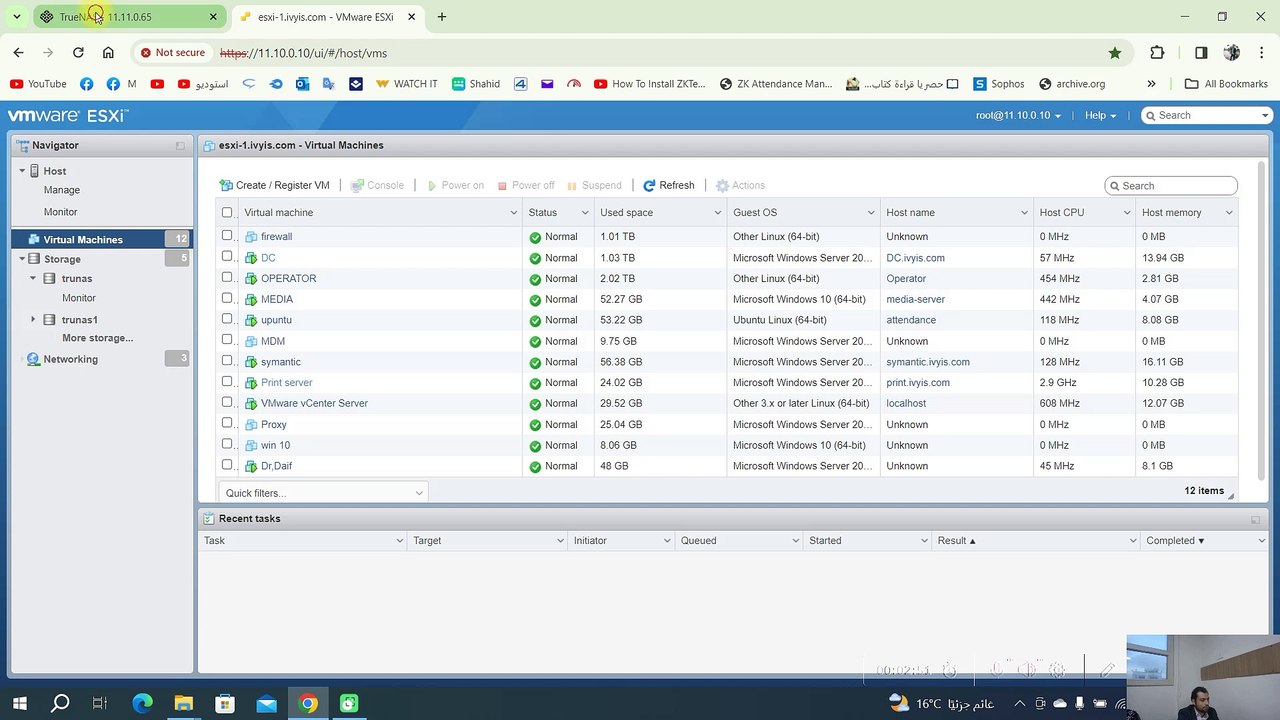Open Windows Start menu
This screenshot has height=720, width=1280.
pos(19,704)
